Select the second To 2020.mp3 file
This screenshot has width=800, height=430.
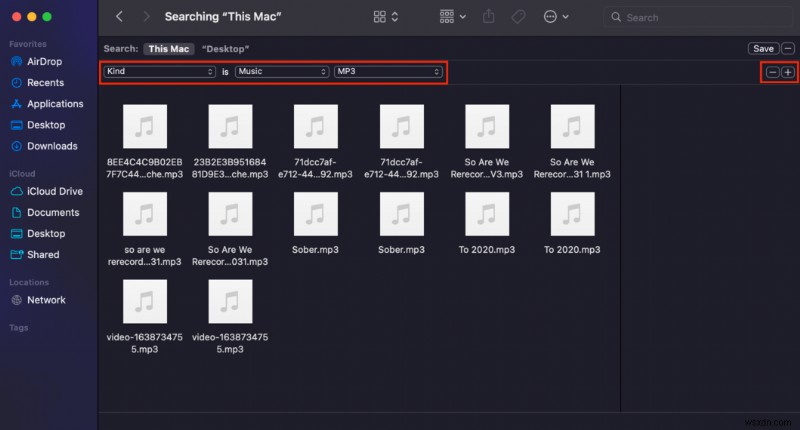[x=572, y=223]
